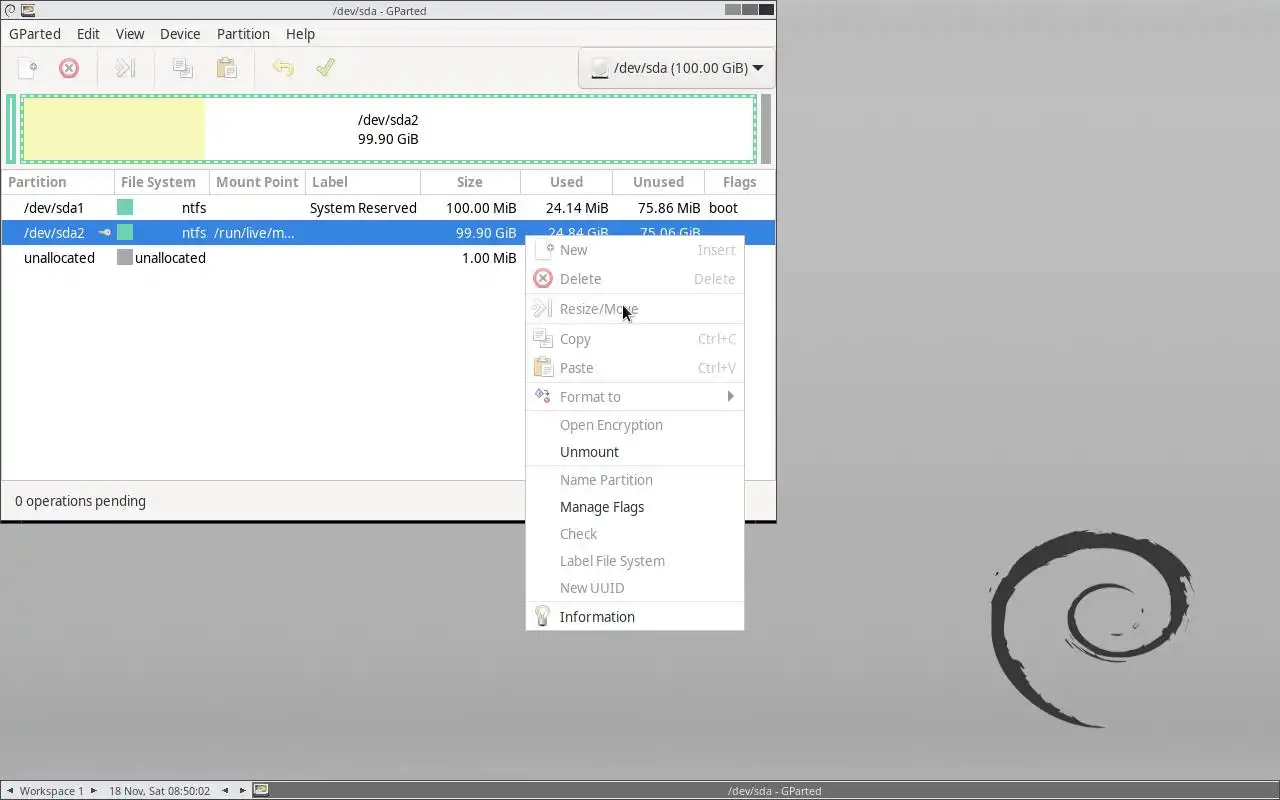Open the View menu
The height and width of the screenshot is (800, 1280).
click(x=130, y=34)
